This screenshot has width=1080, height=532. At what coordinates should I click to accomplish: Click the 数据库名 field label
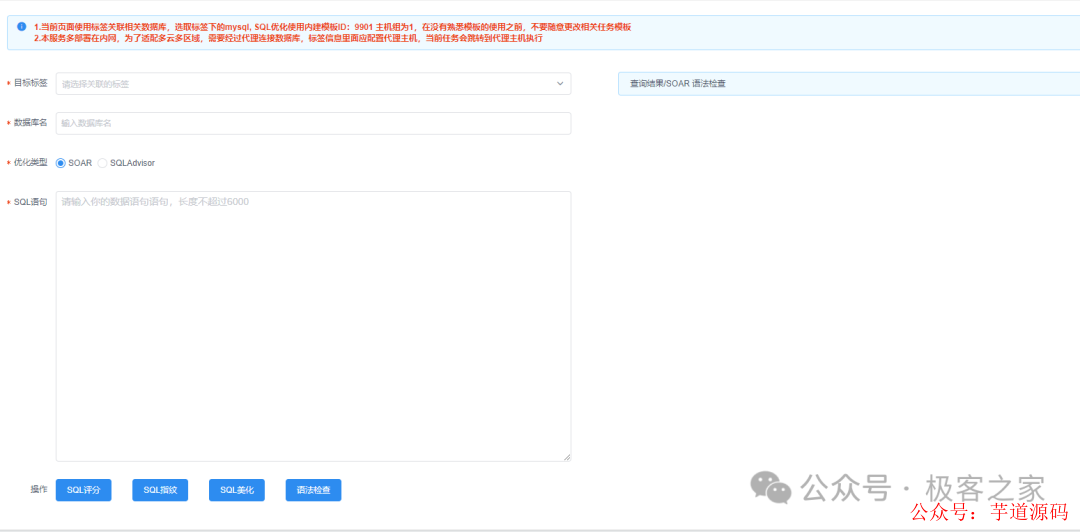(30, 123)
